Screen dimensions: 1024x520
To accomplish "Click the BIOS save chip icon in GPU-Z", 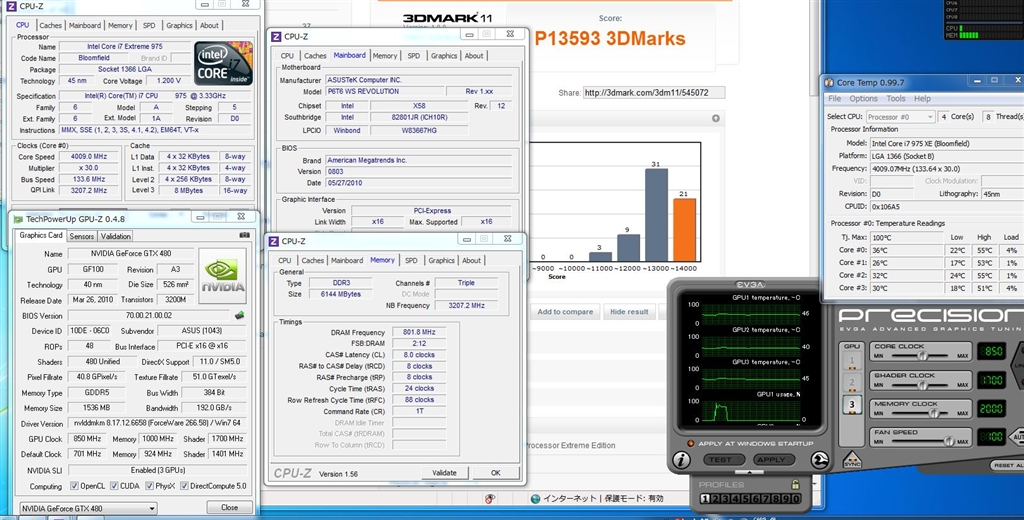I will pyautogui.click(x=240, y=315).
